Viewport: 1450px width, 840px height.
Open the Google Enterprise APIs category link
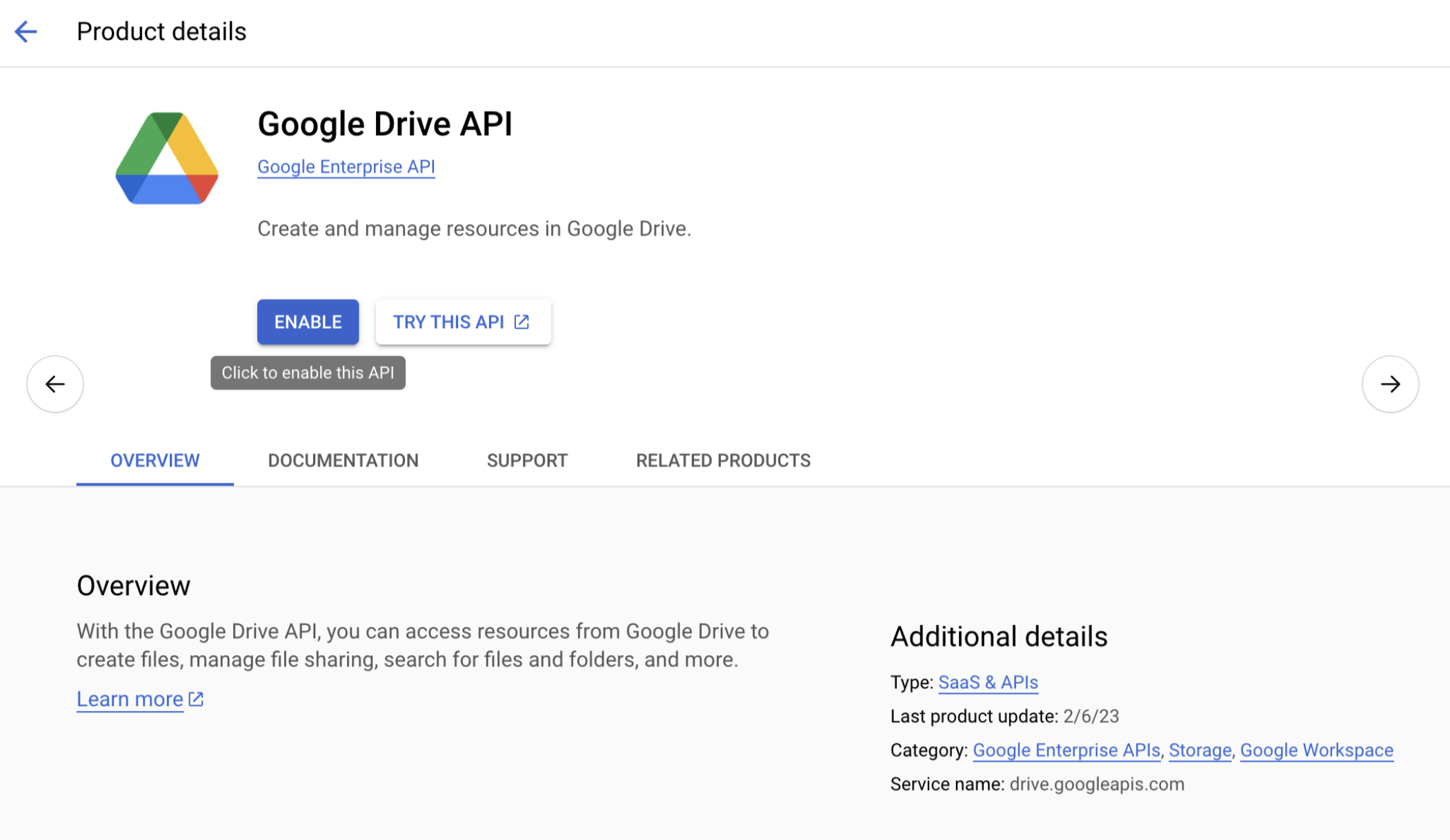[x=1066, y=750]
